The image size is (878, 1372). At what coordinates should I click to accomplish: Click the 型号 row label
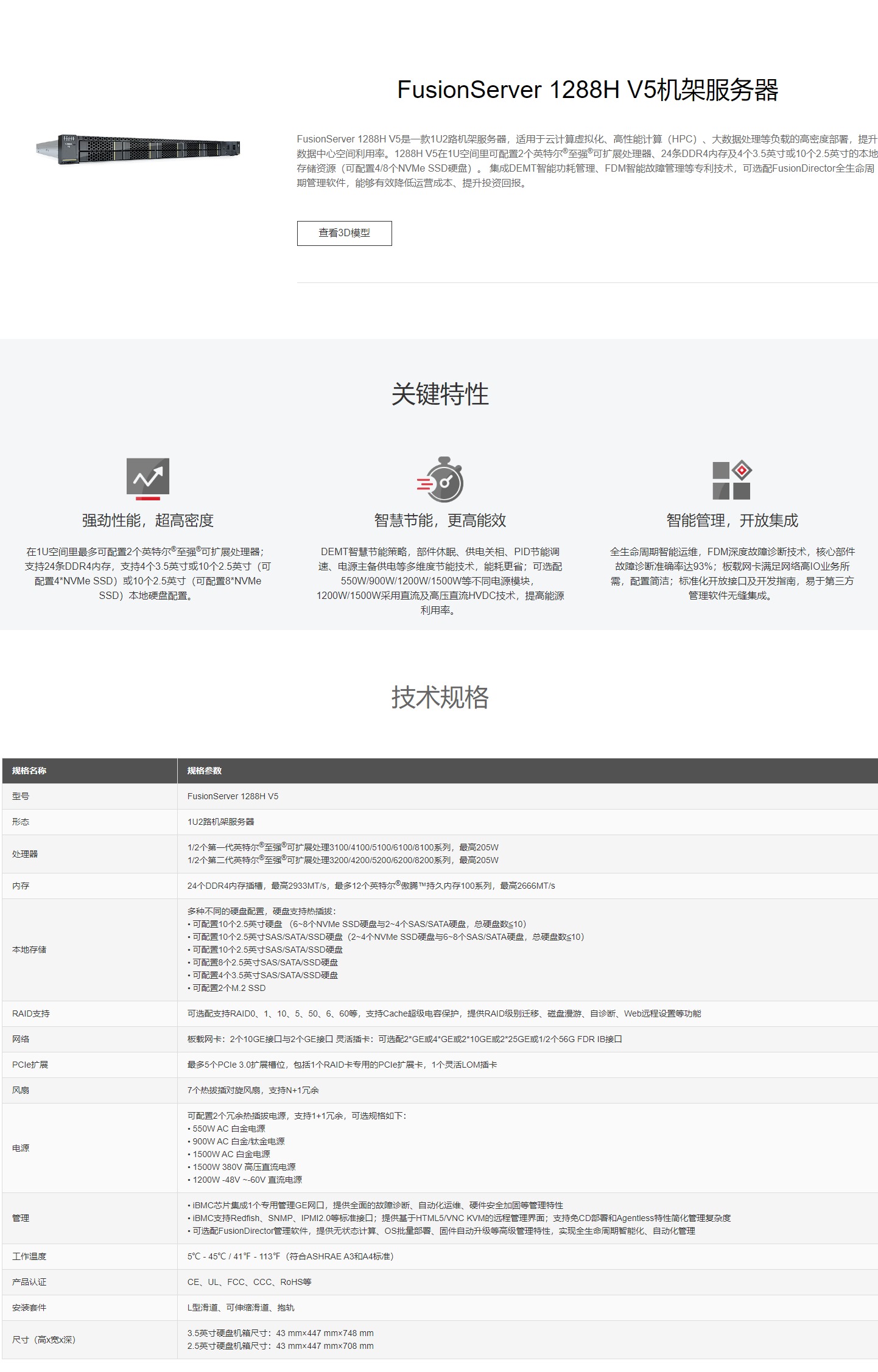tap(21, 796)
